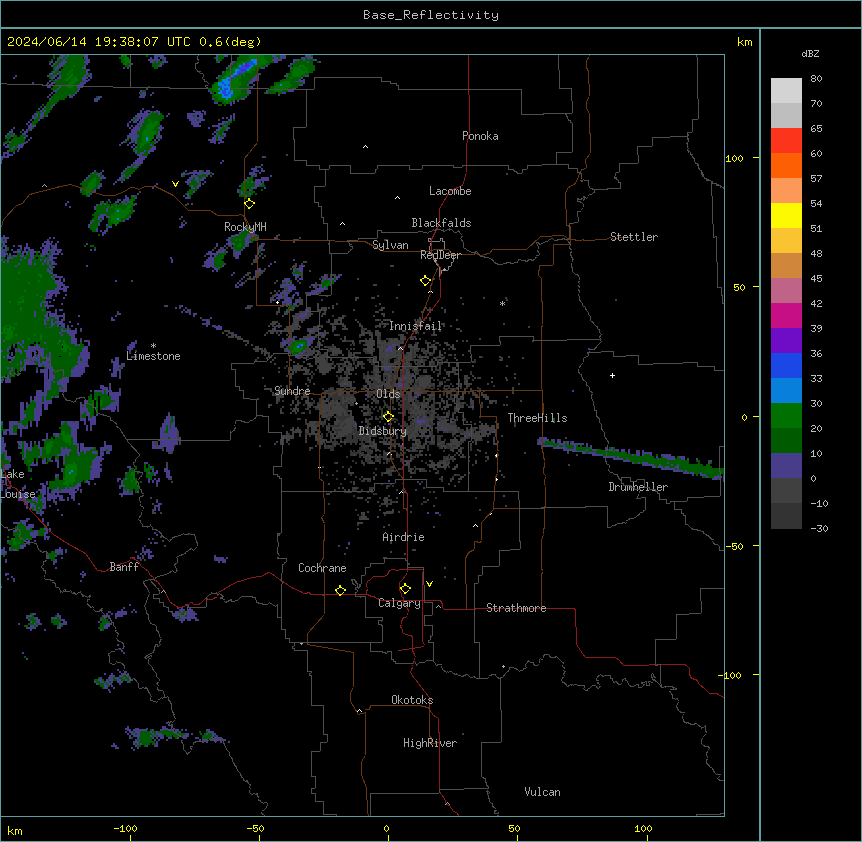Click the -100 km tick on bottom axis
This screenshot has height=842, width=862.
pos(126,828)
